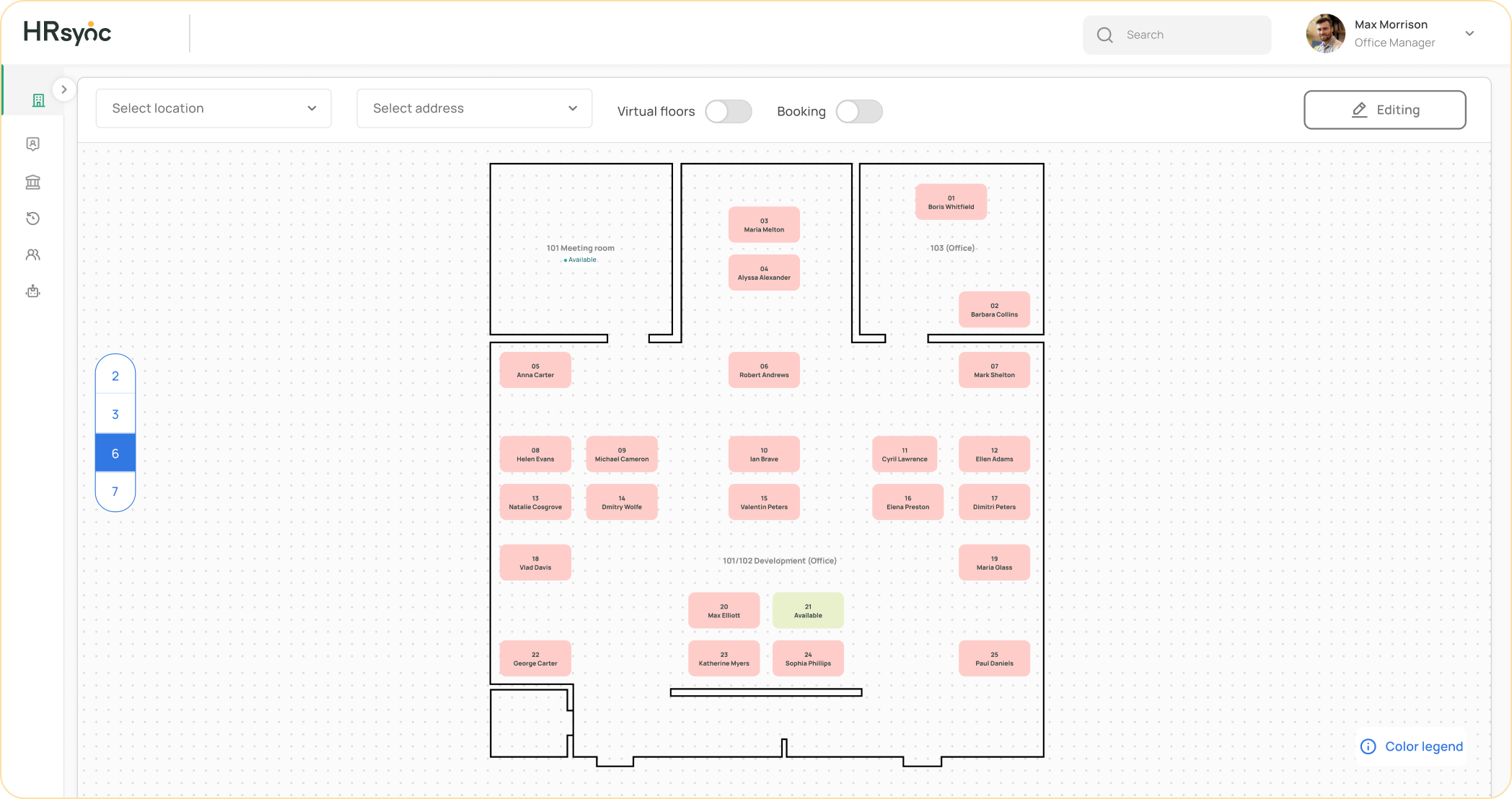Click the Max Morrison profile avatar

[x=1325, y=34]
